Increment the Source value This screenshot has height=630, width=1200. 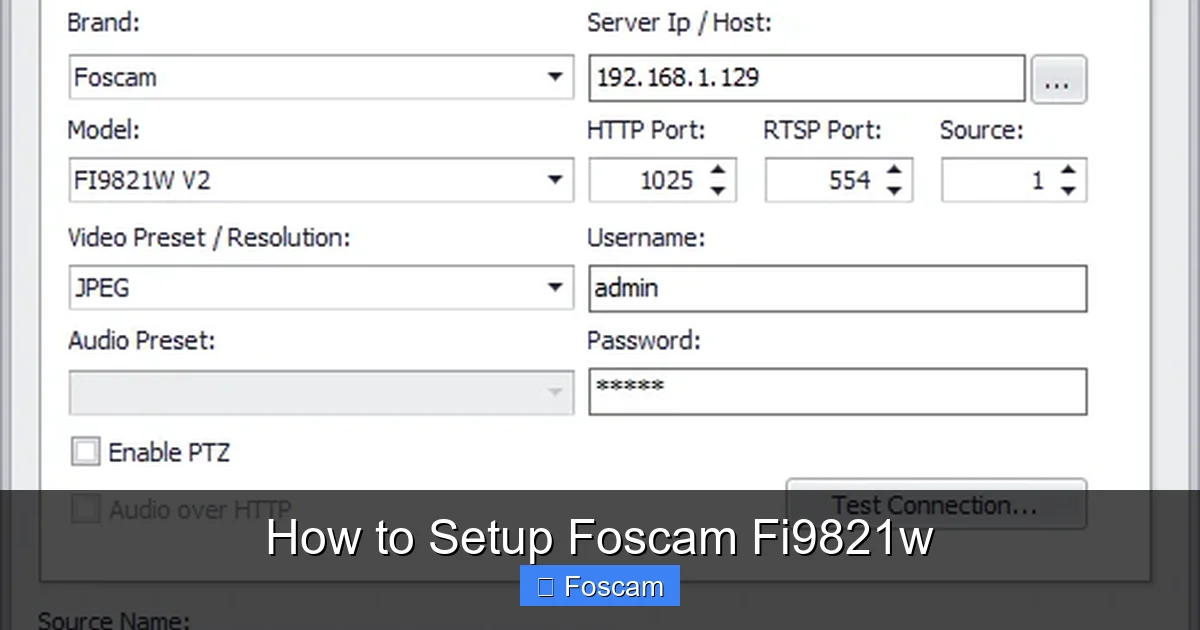click(1068, 171)
